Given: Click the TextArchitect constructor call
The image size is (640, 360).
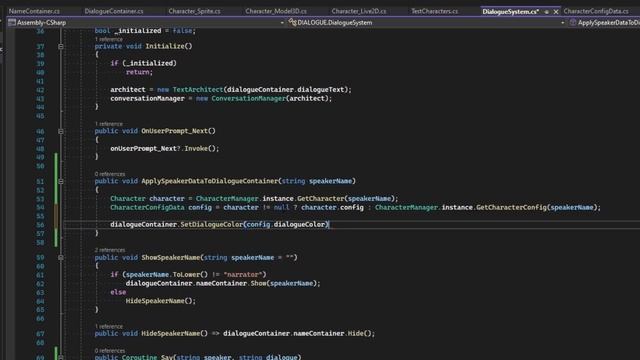Looking at the screenshot, I should click(262, 89).
